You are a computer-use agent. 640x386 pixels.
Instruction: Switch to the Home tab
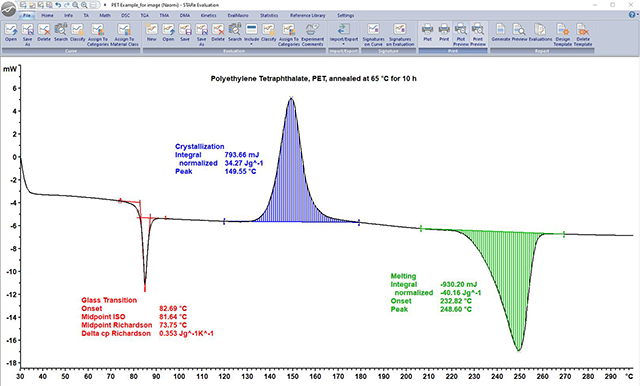(x=47, y=16)
